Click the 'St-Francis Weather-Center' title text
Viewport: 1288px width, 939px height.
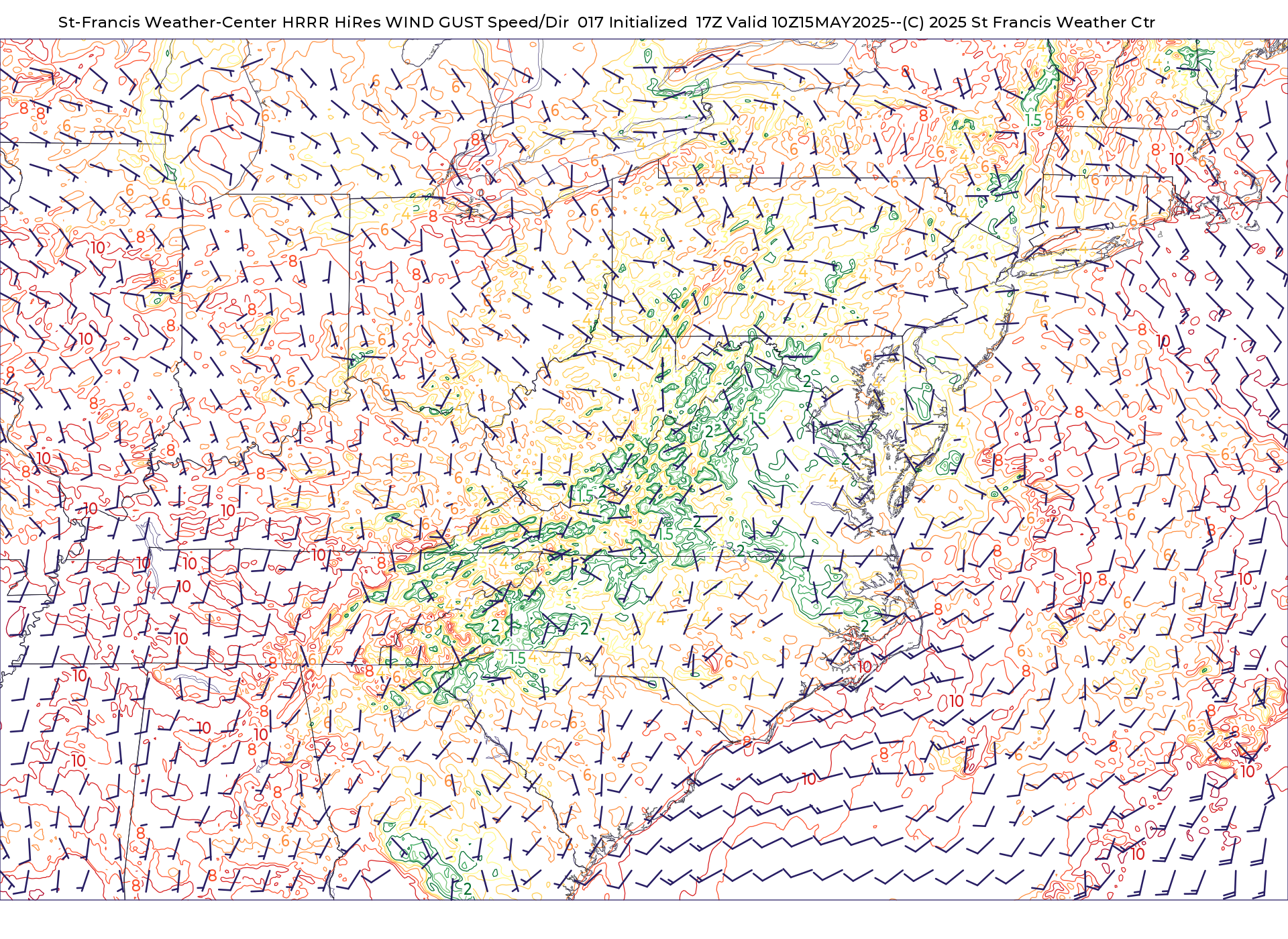click(x=168, y=22)
